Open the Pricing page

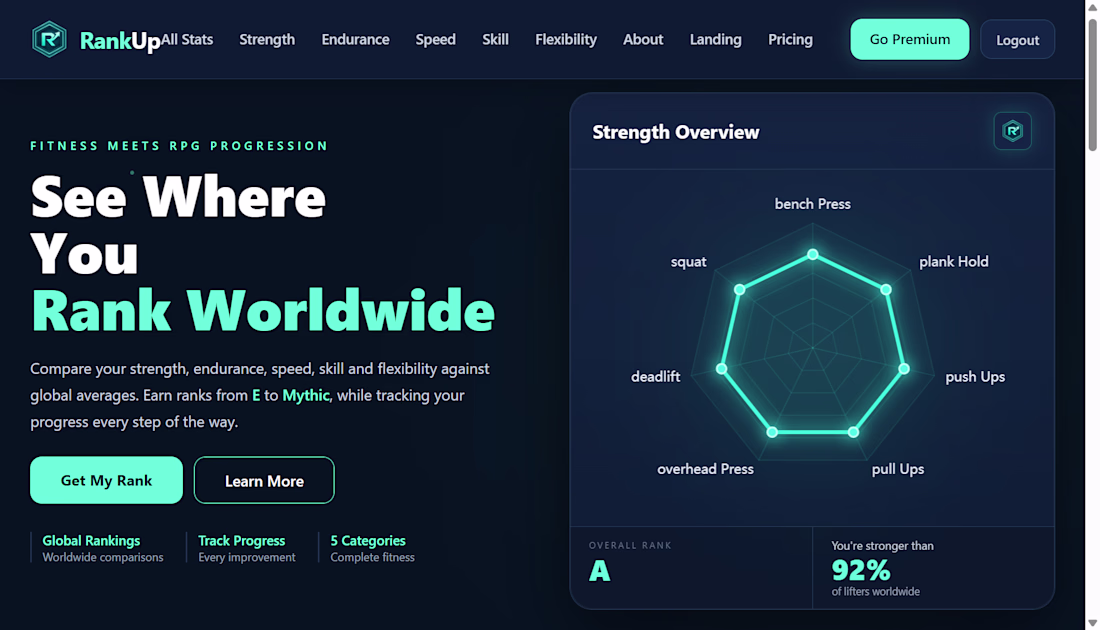tap(791, 39)
